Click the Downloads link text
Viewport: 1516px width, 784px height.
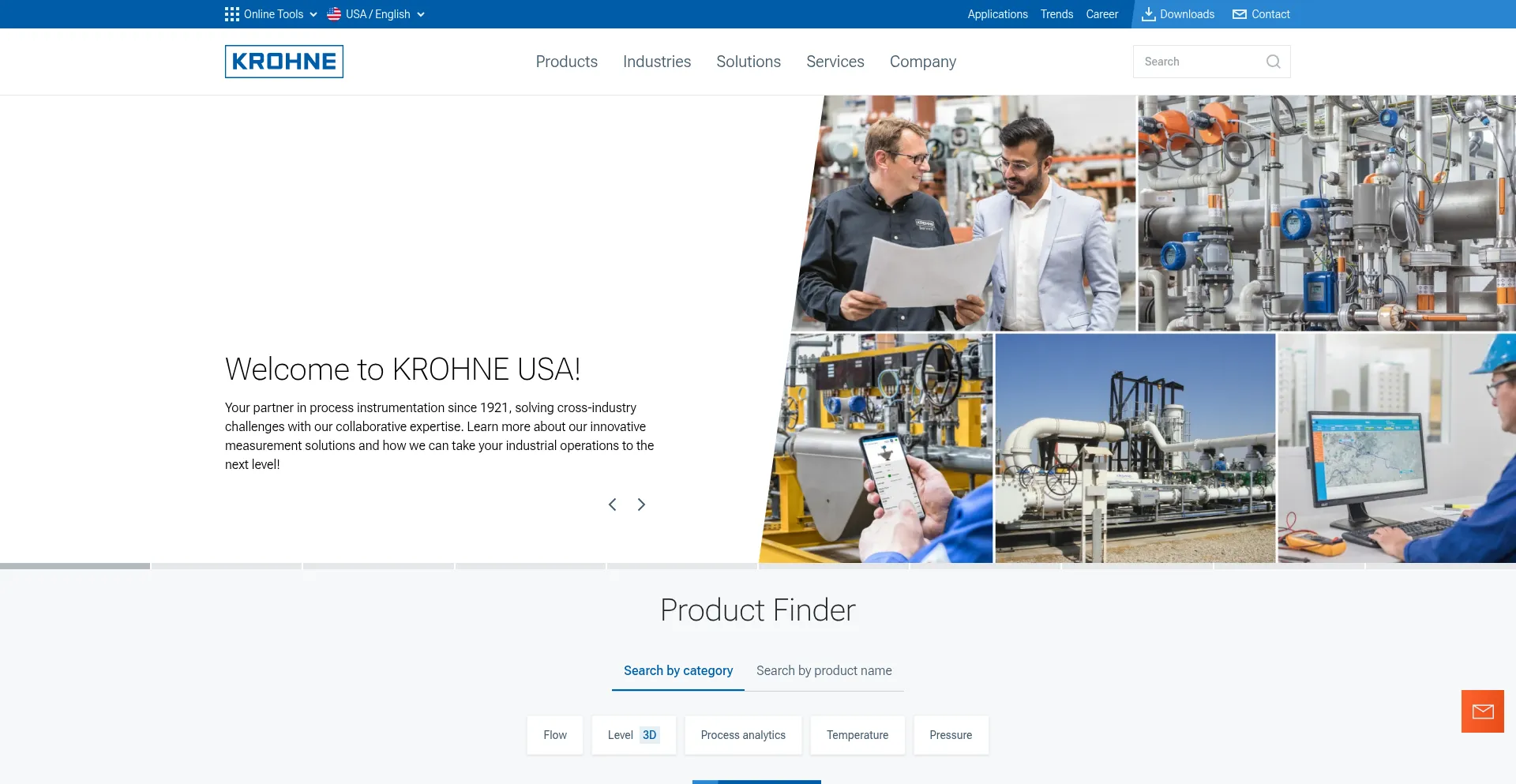(1187, 14)
